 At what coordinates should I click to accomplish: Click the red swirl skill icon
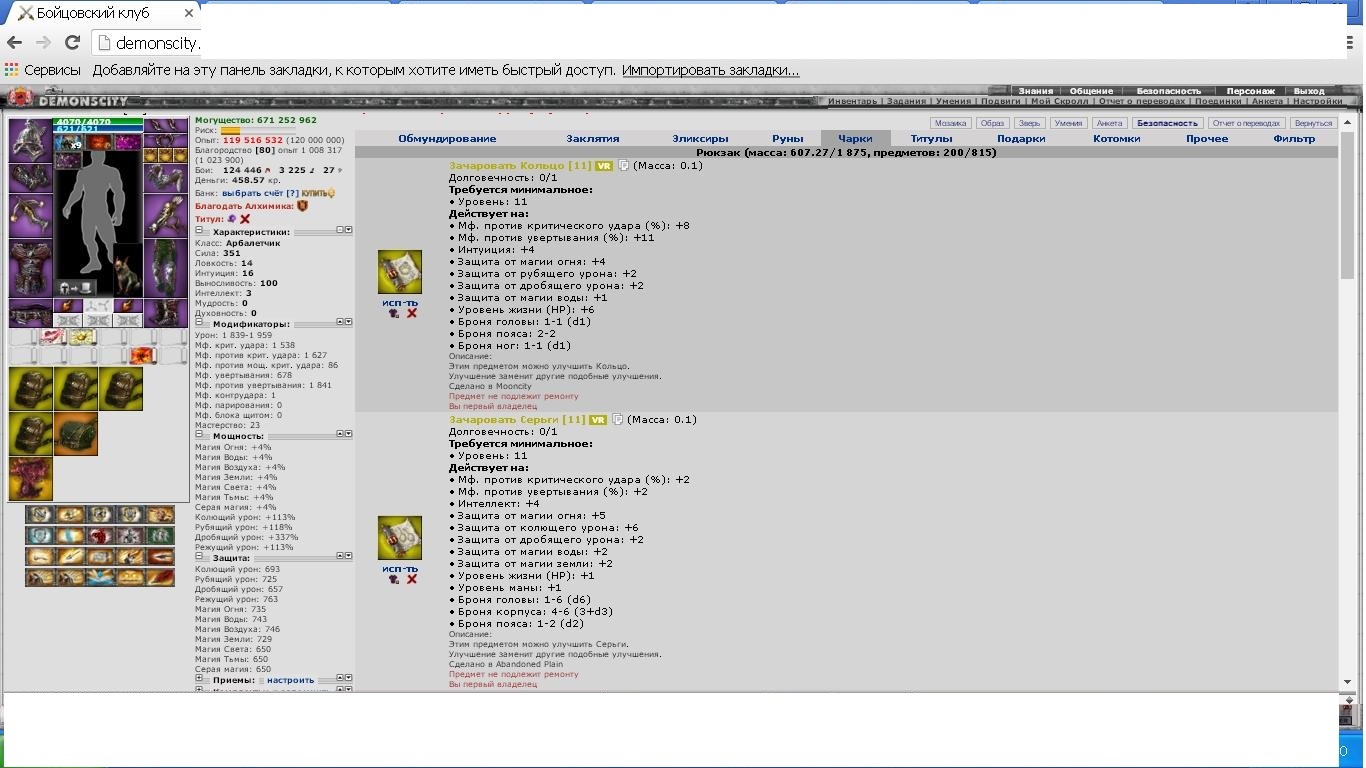click(x=100, y=535)
